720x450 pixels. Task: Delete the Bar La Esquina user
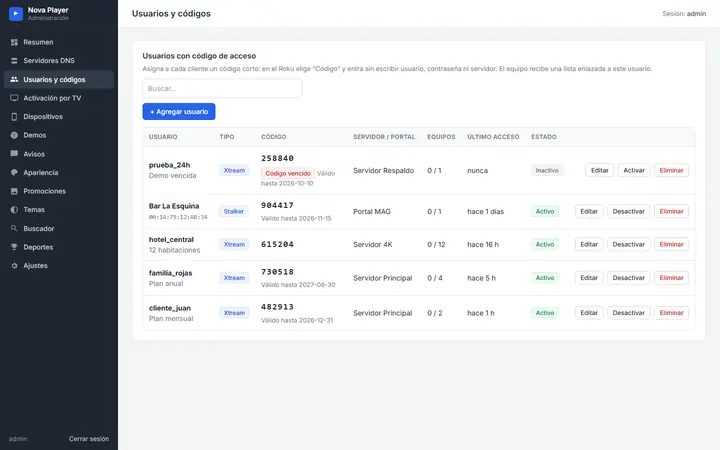671,211
